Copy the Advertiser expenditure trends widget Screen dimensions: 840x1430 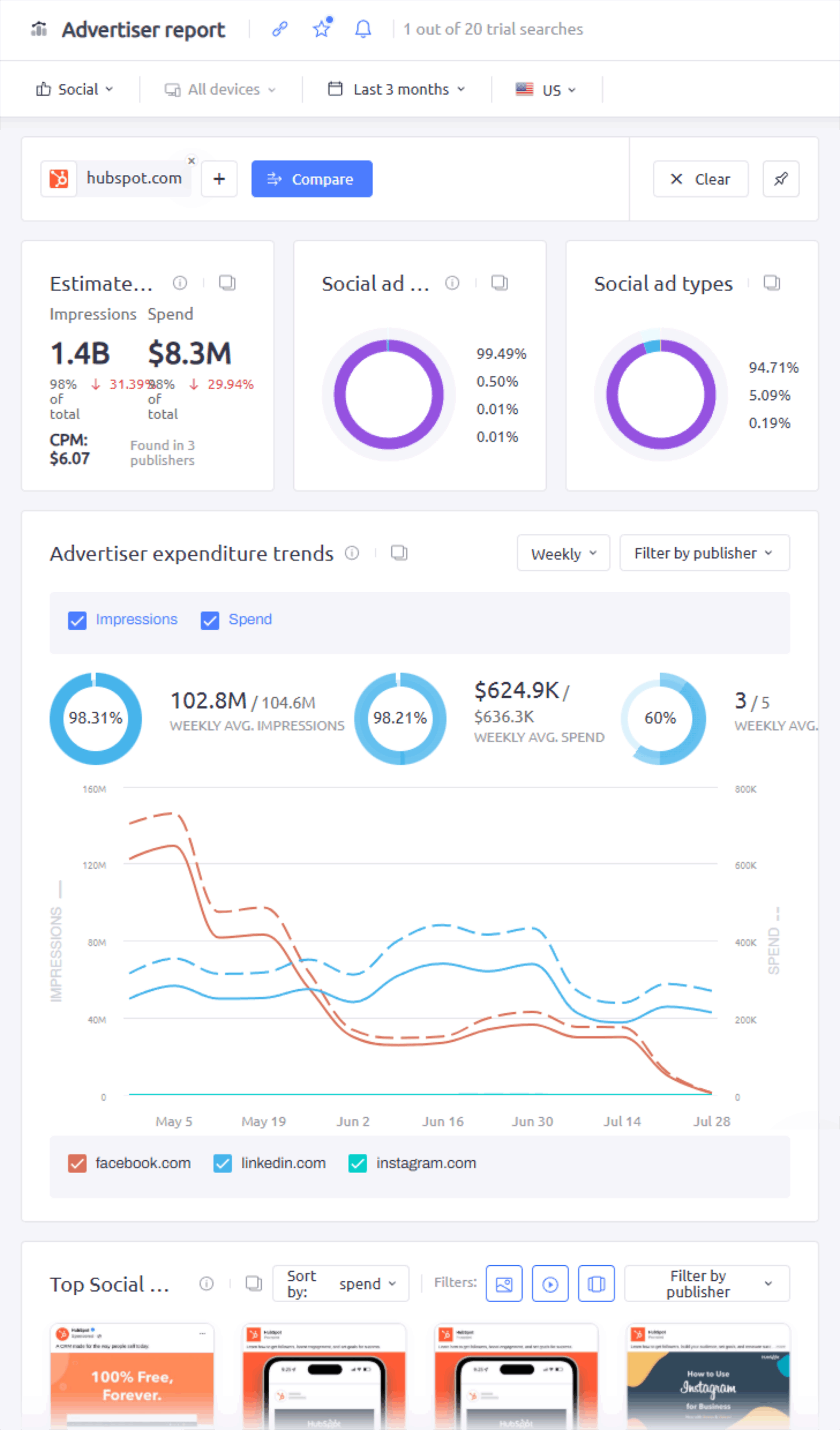click(399, 552)
